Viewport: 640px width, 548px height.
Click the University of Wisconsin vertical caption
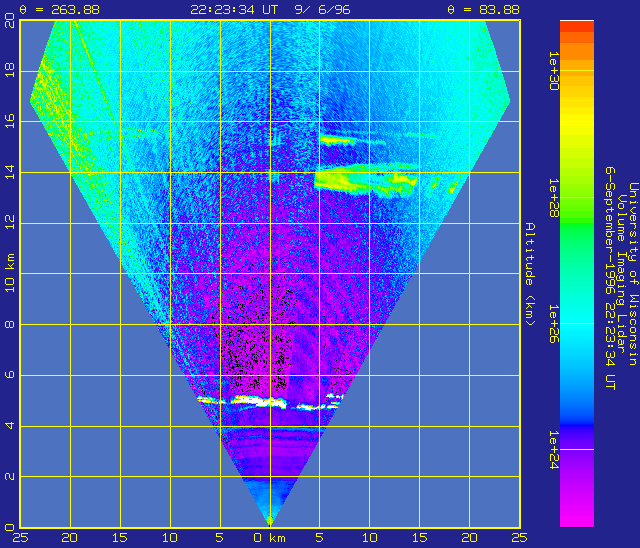tap(633, 274)
